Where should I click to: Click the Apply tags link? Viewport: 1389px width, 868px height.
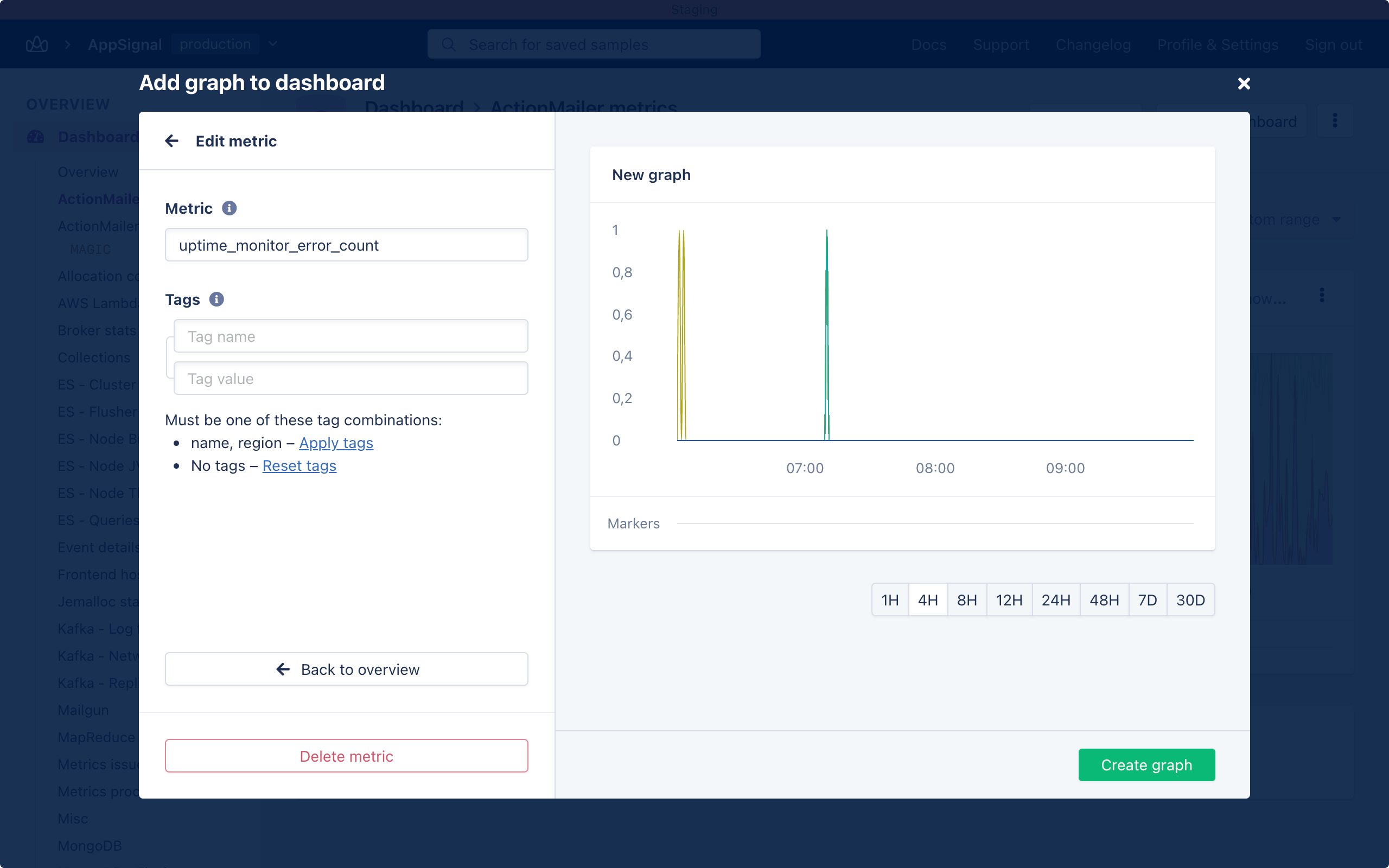tap(336, 443)
